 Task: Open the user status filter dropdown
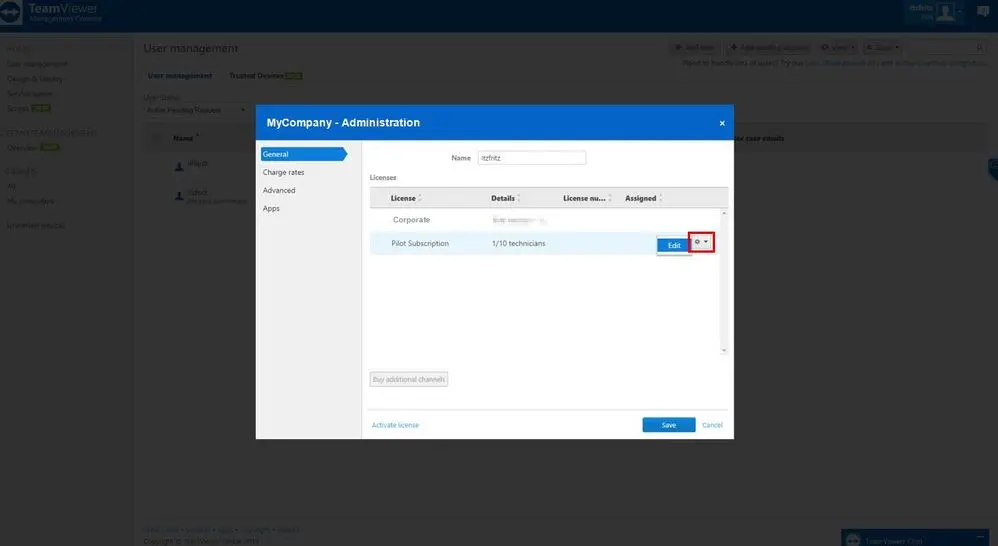tap(195, 110)
